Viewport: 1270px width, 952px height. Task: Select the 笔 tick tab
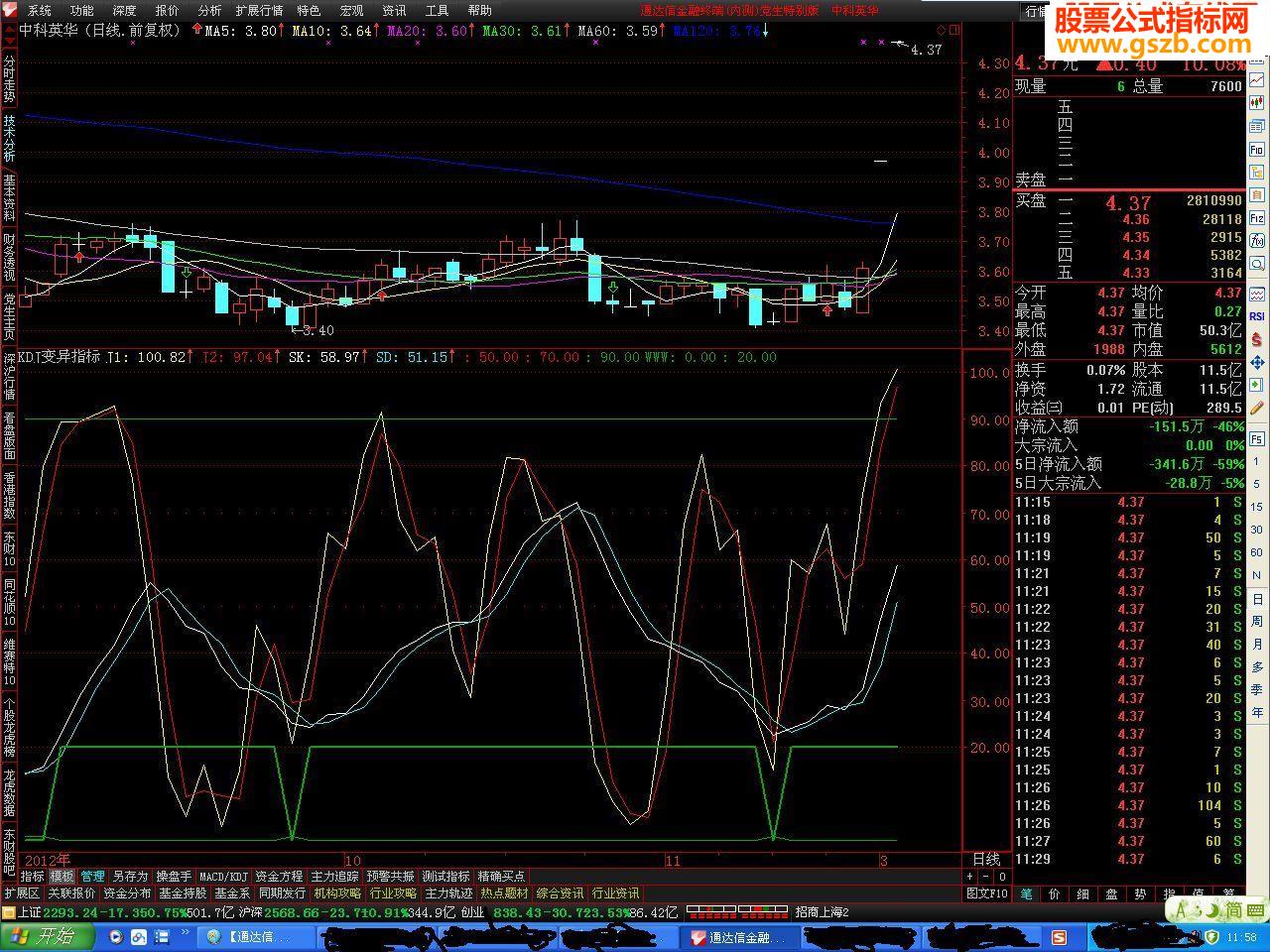[1026, 893]
